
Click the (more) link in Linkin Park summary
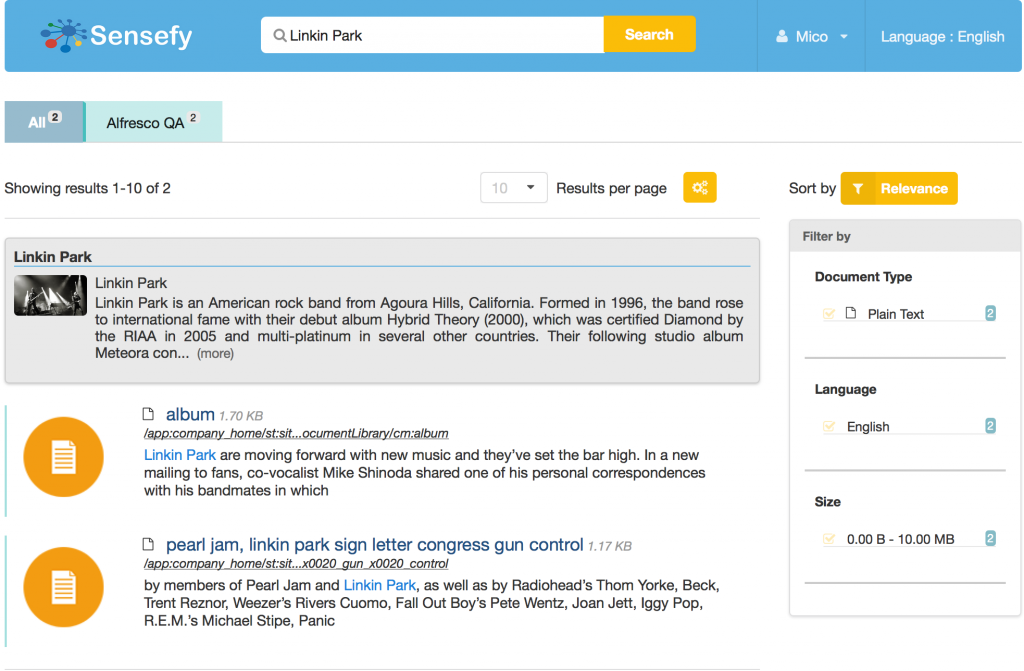tap(216, 353)
